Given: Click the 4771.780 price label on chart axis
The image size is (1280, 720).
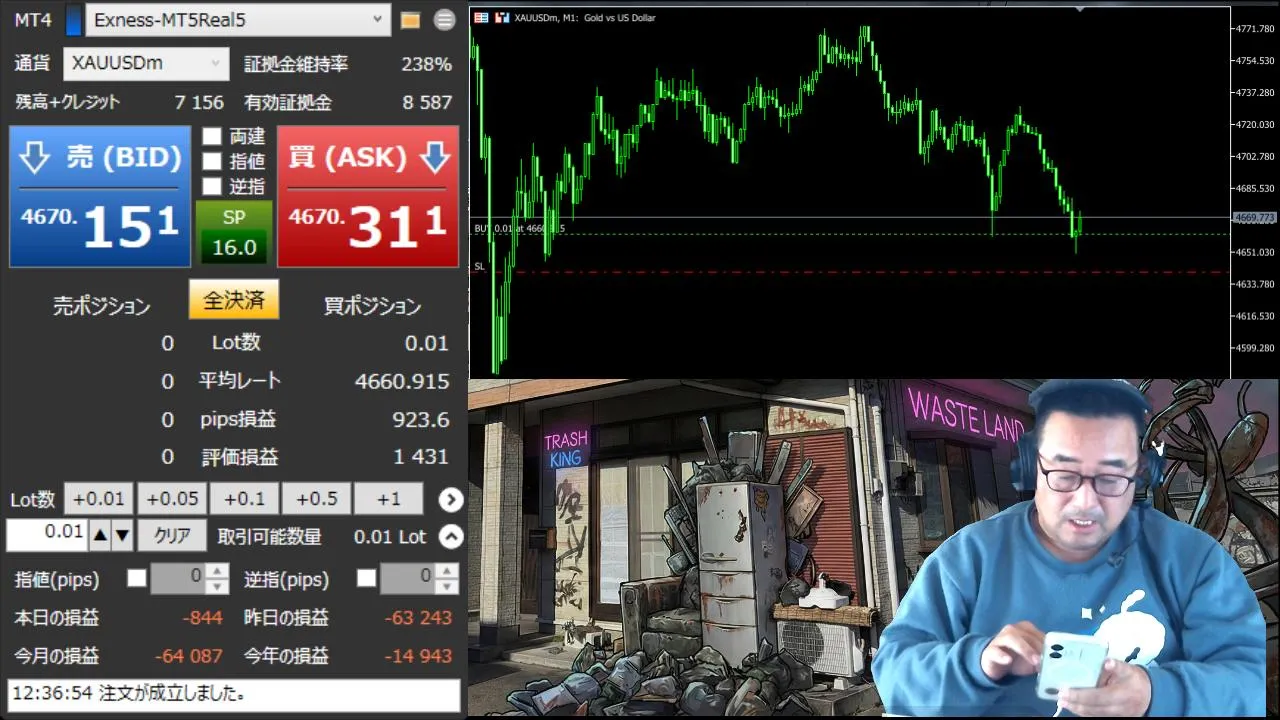Looking at the screenshot, I should [x=1255, y=29].
